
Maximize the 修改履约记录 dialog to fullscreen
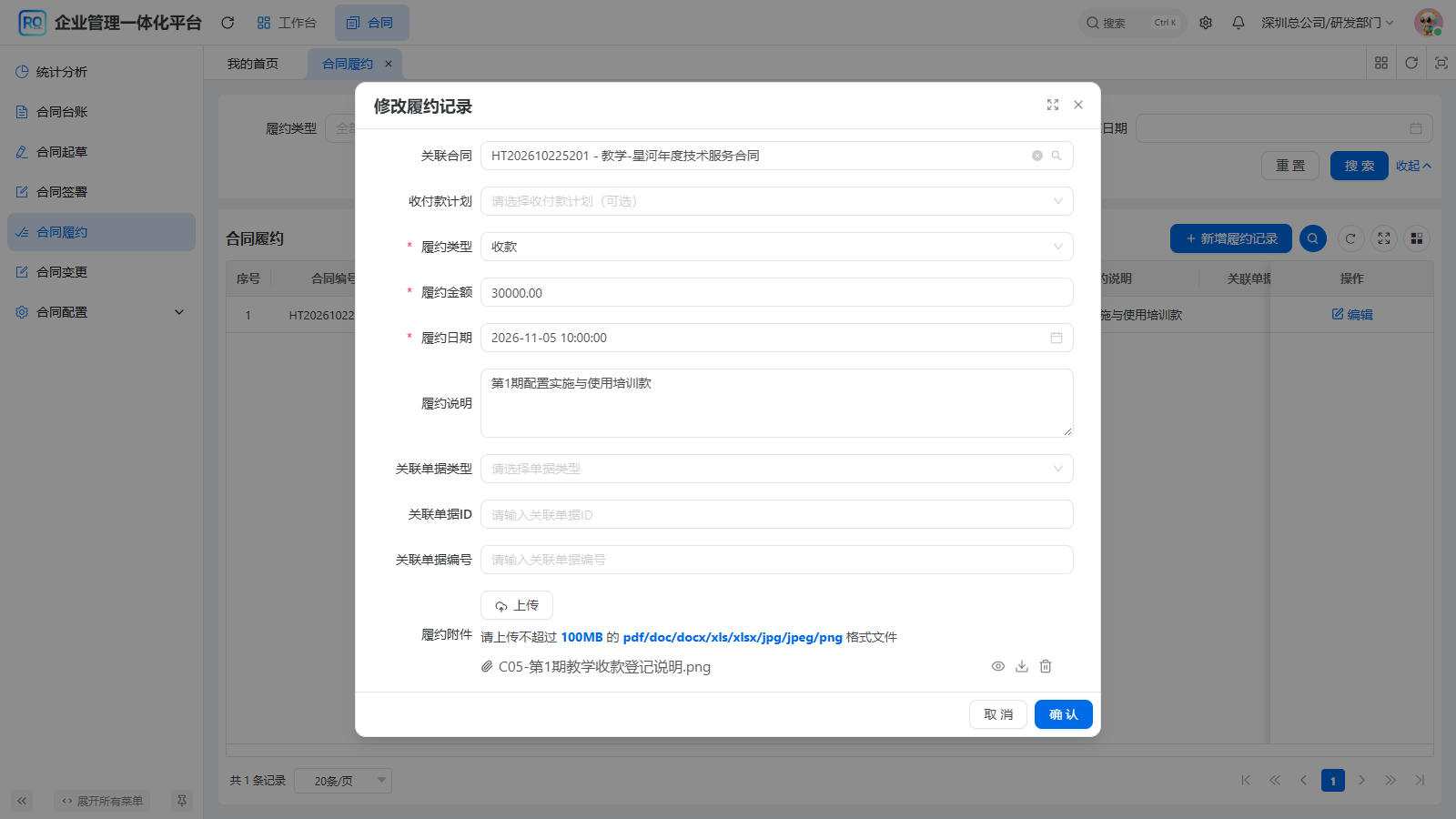coord(1053,105)
